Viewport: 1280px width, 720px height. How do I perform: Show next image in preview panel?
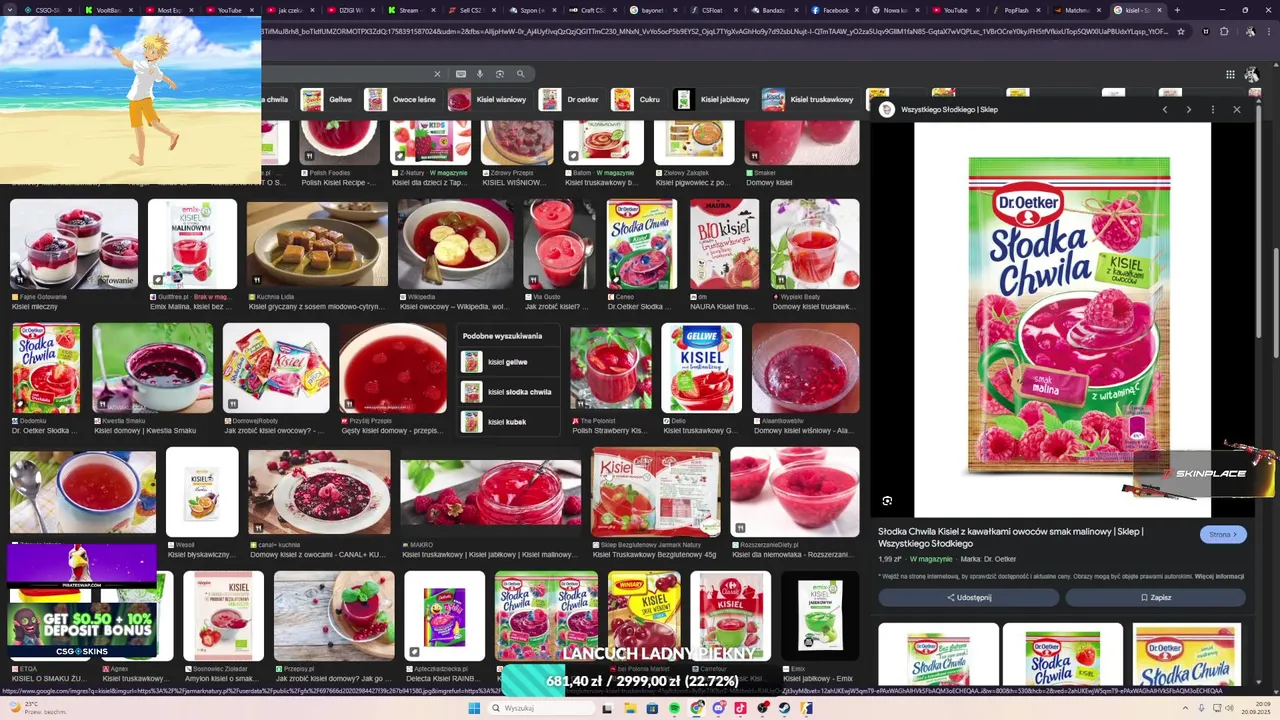(x=1189, y=110)
